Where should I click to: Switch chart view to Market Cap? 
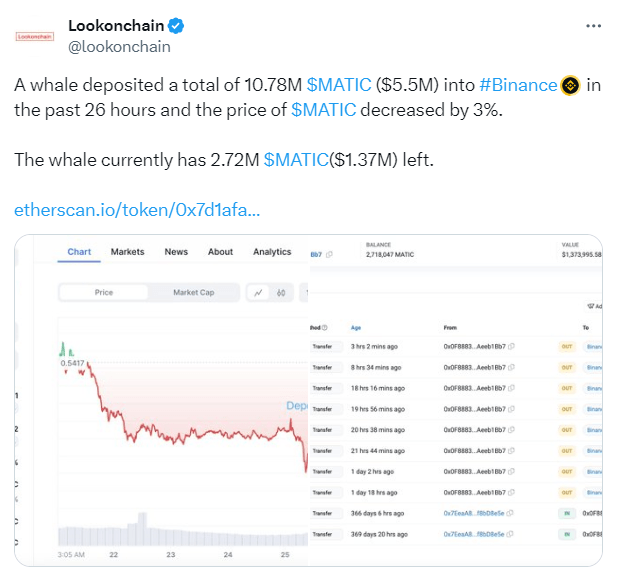point(193,293)
